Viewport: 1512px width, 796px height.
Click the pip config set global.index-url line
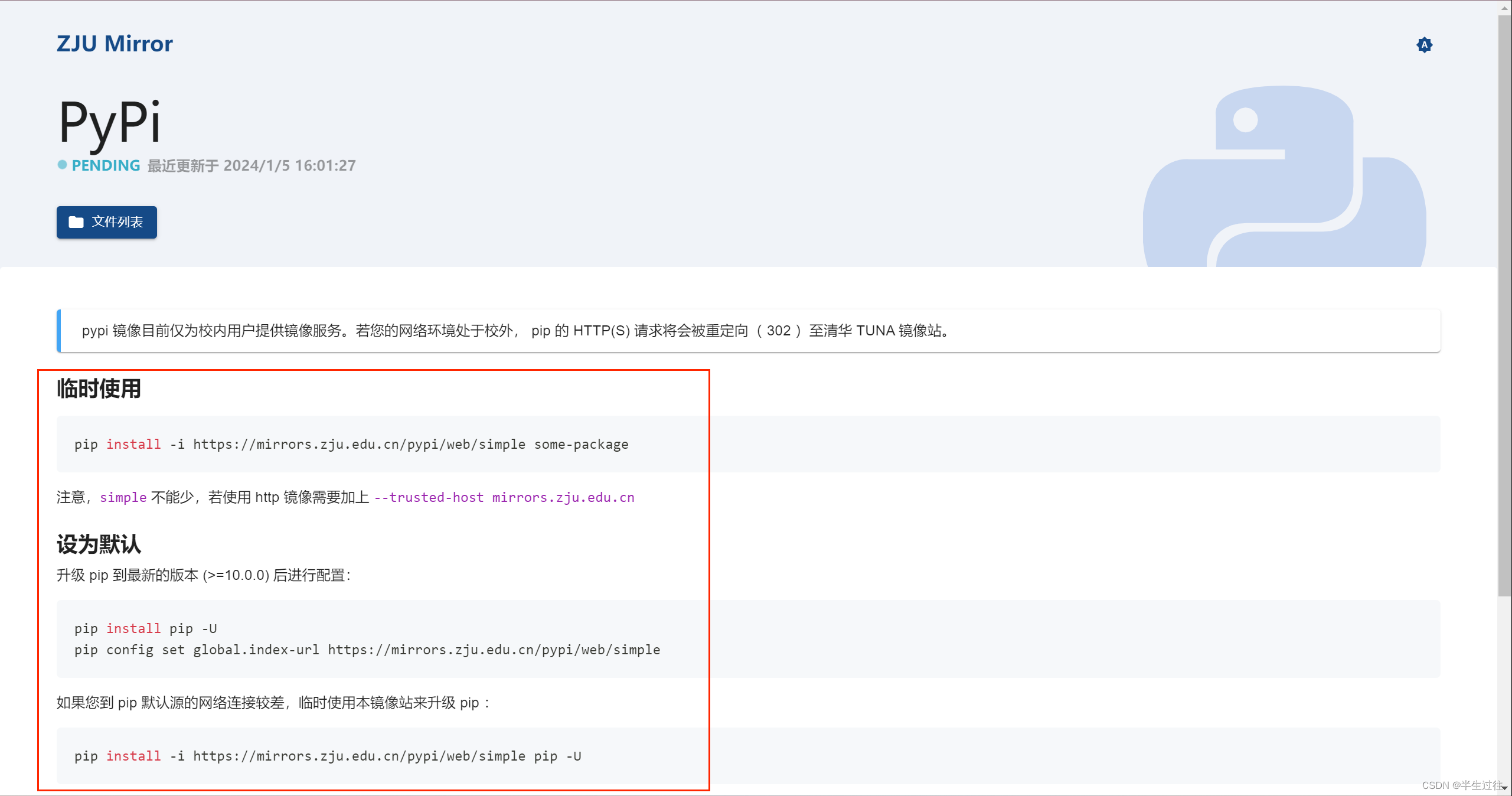point(367,650)
